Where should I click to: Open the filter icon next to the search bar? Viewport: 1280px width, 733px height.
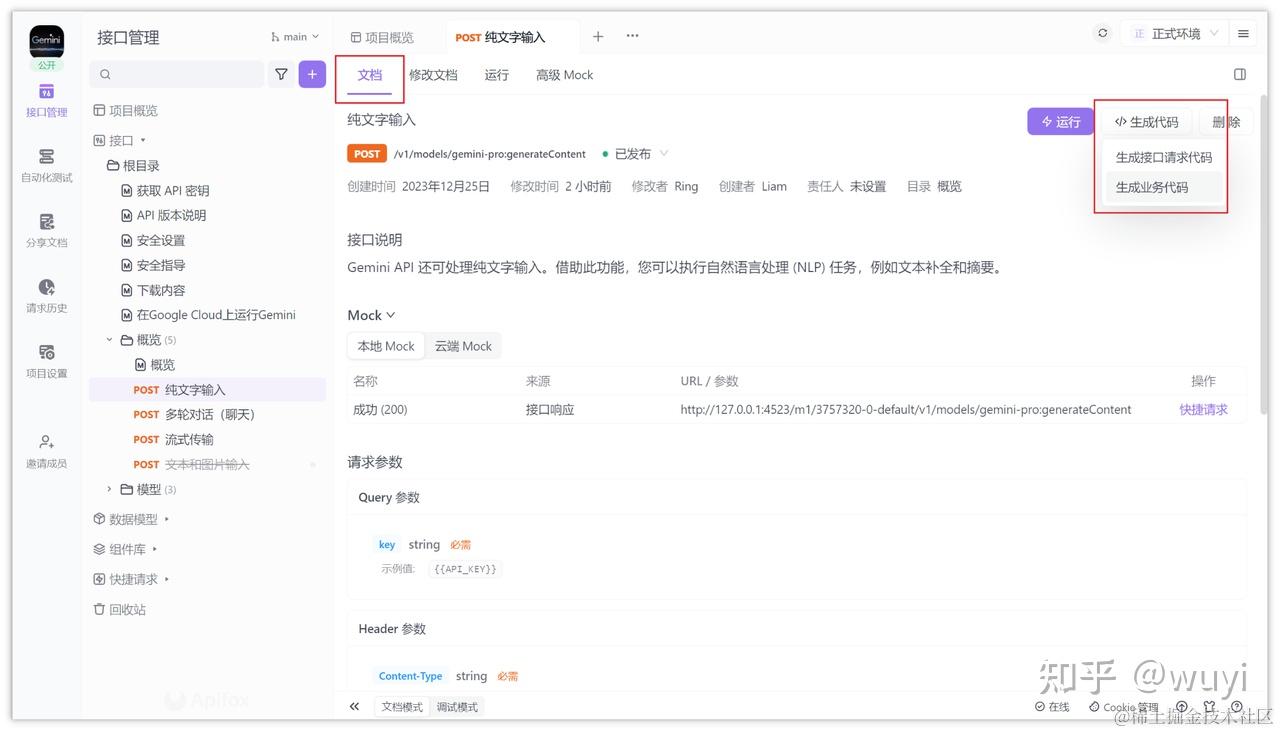tap(281, 74)
